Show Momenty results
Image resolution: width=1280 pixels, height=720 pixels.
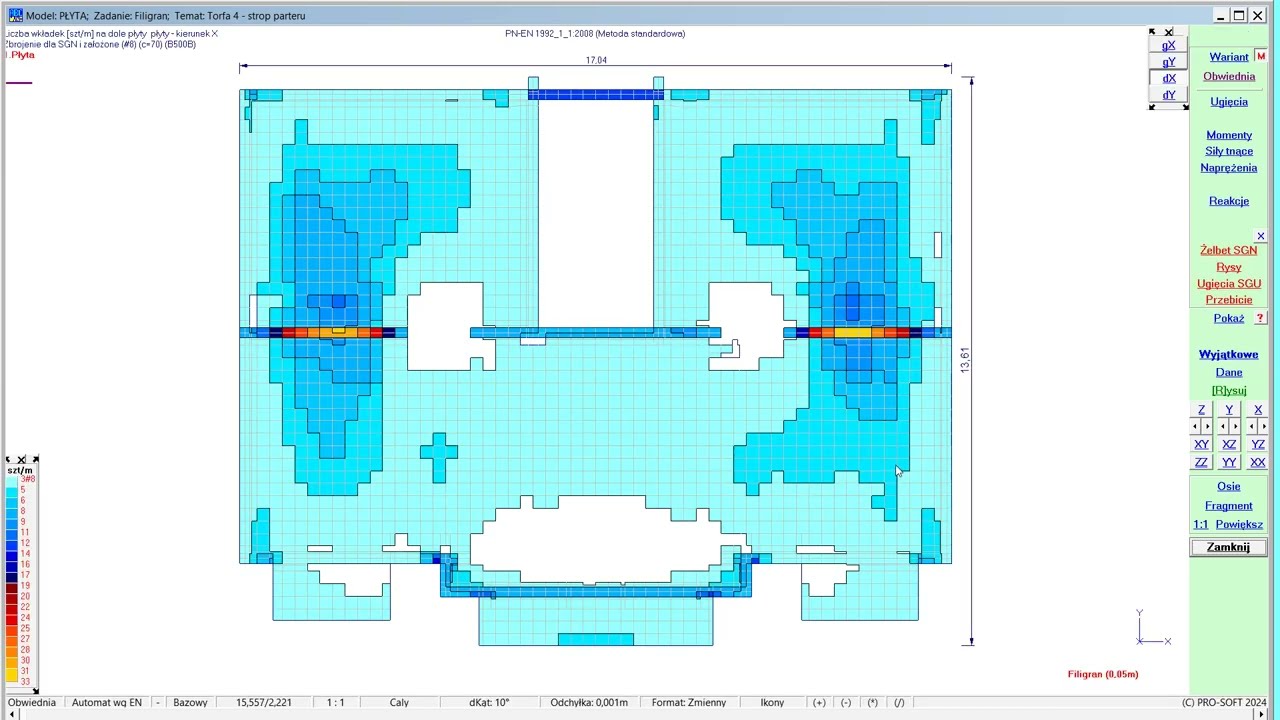1228,135
